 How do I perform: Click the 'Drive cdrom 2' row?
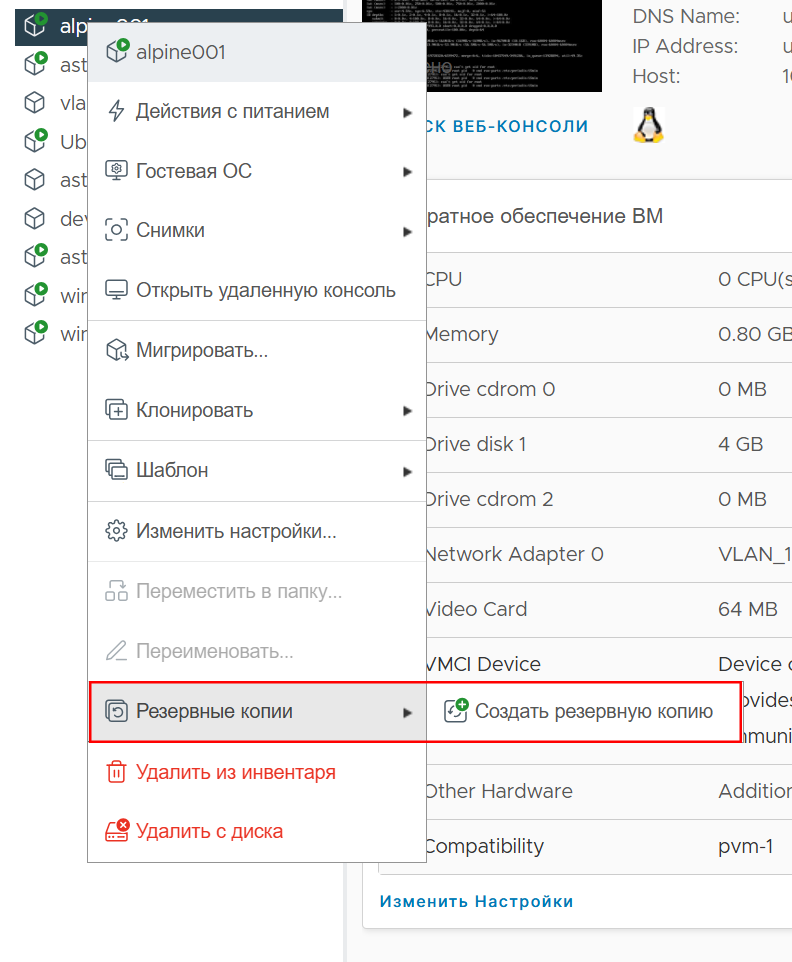608,499
